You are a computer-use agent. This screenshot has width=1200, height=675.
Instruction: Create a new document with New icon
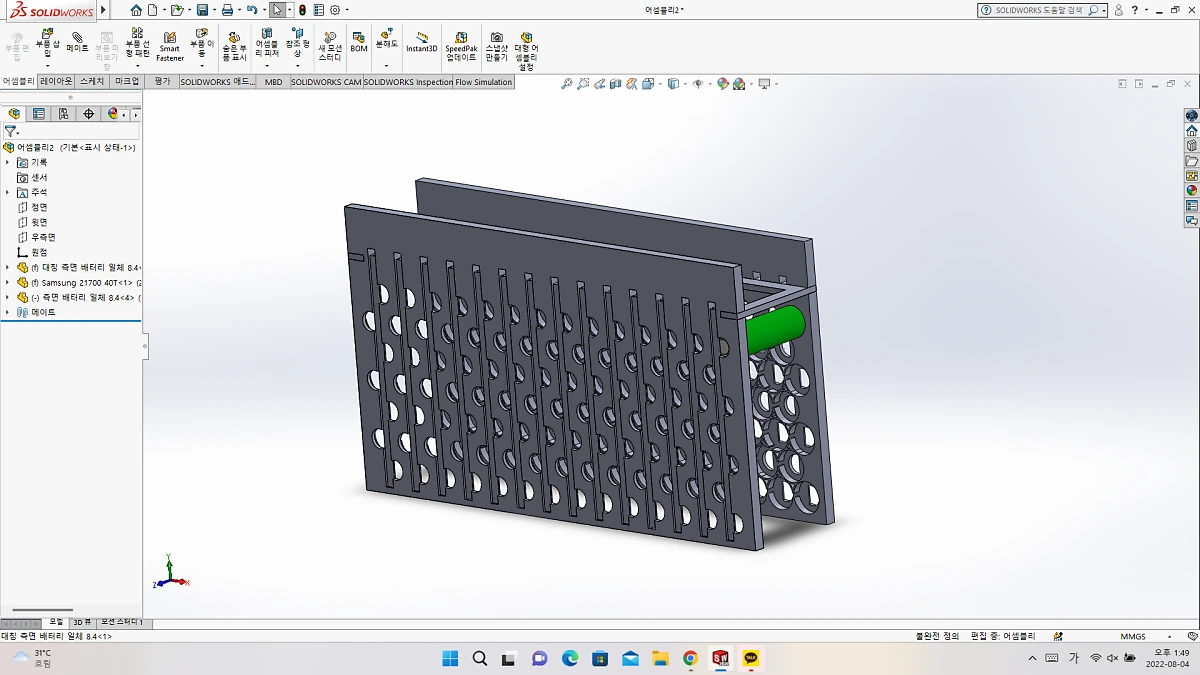152,10
